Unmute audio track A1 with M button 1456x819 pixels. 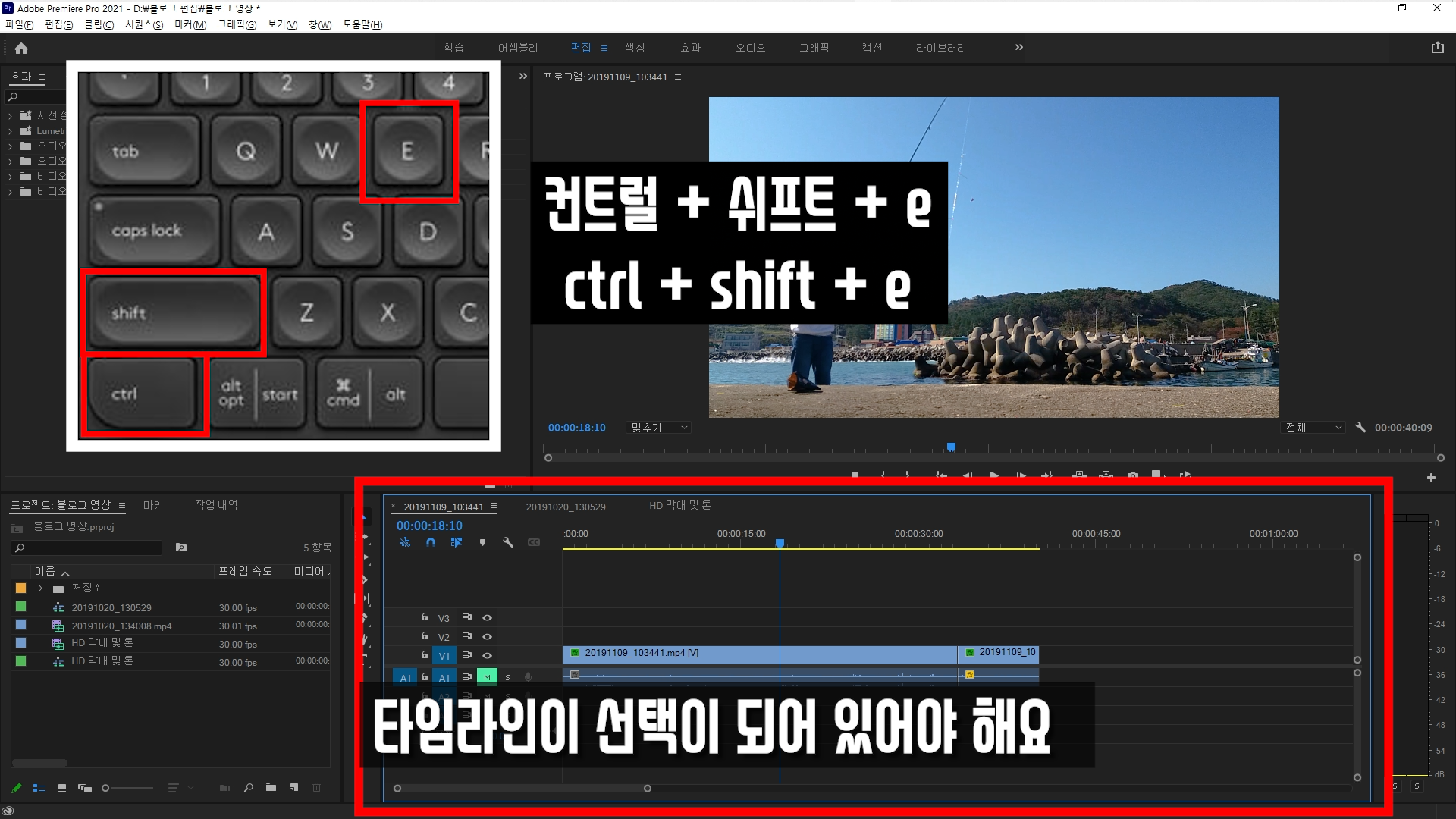click(487, 677)
